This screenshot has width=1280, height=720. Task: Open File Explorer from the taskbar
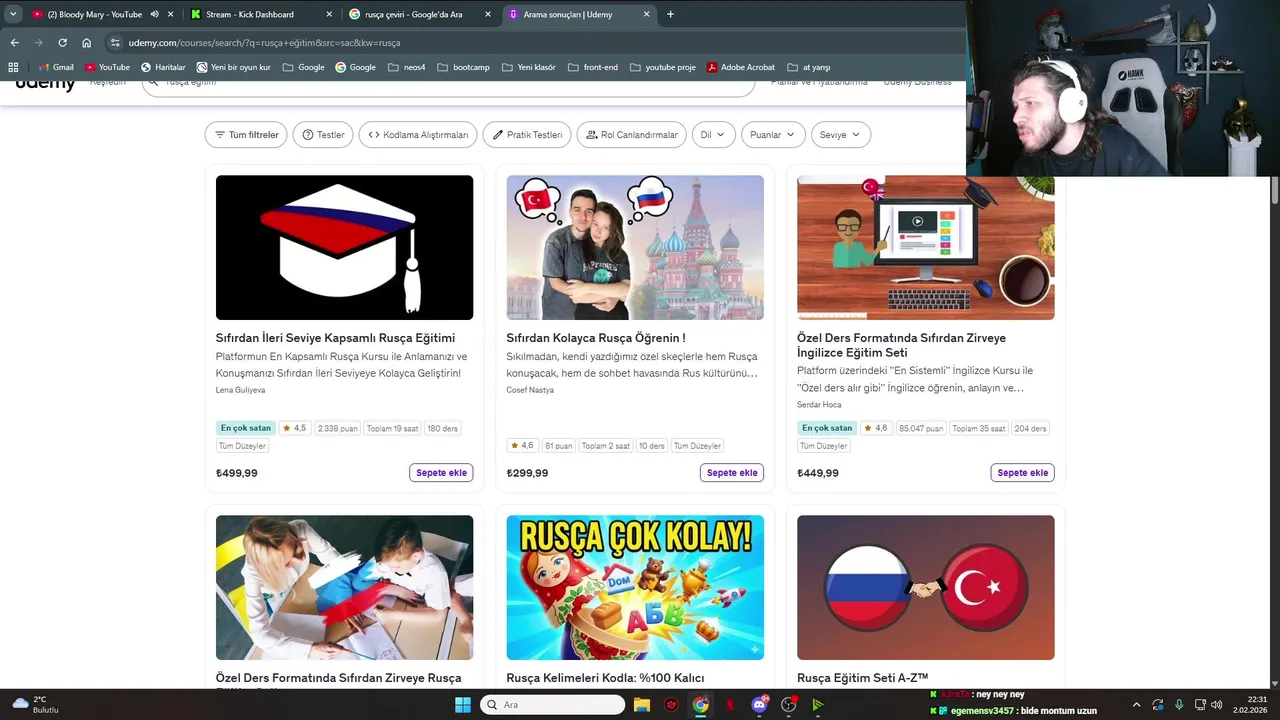(642, 705)
